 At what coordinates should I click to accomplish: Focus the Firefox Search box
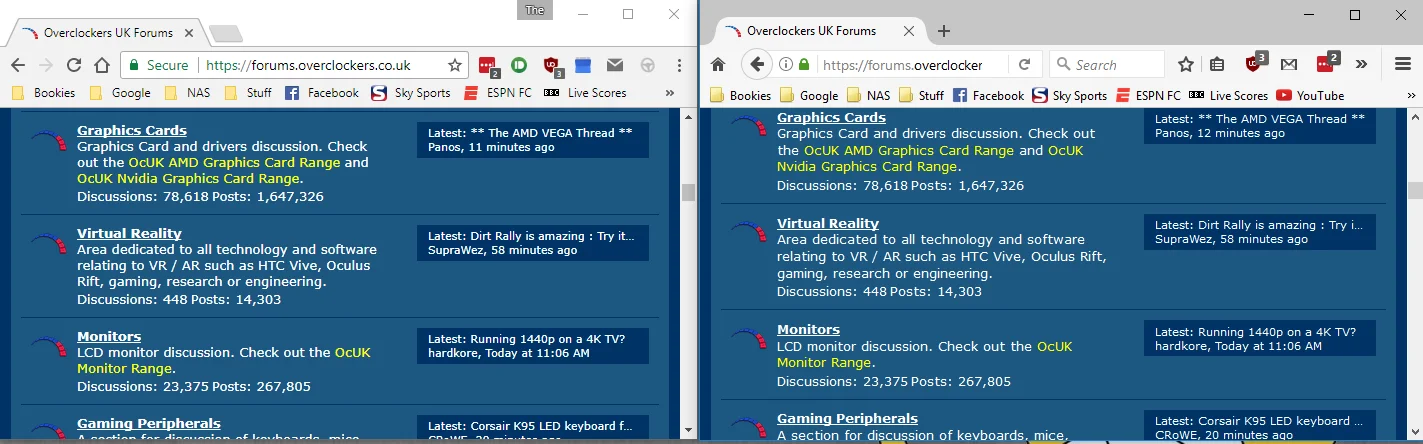pyautogui.click(x=1107, y=64)
